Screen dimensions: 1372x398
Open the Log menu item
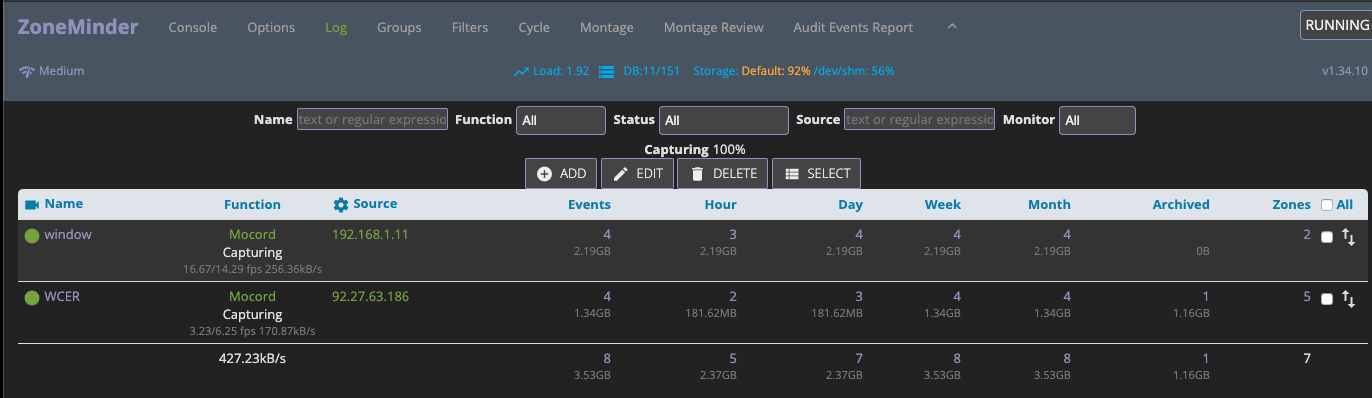pyautogui.click(x=336, y=27)
